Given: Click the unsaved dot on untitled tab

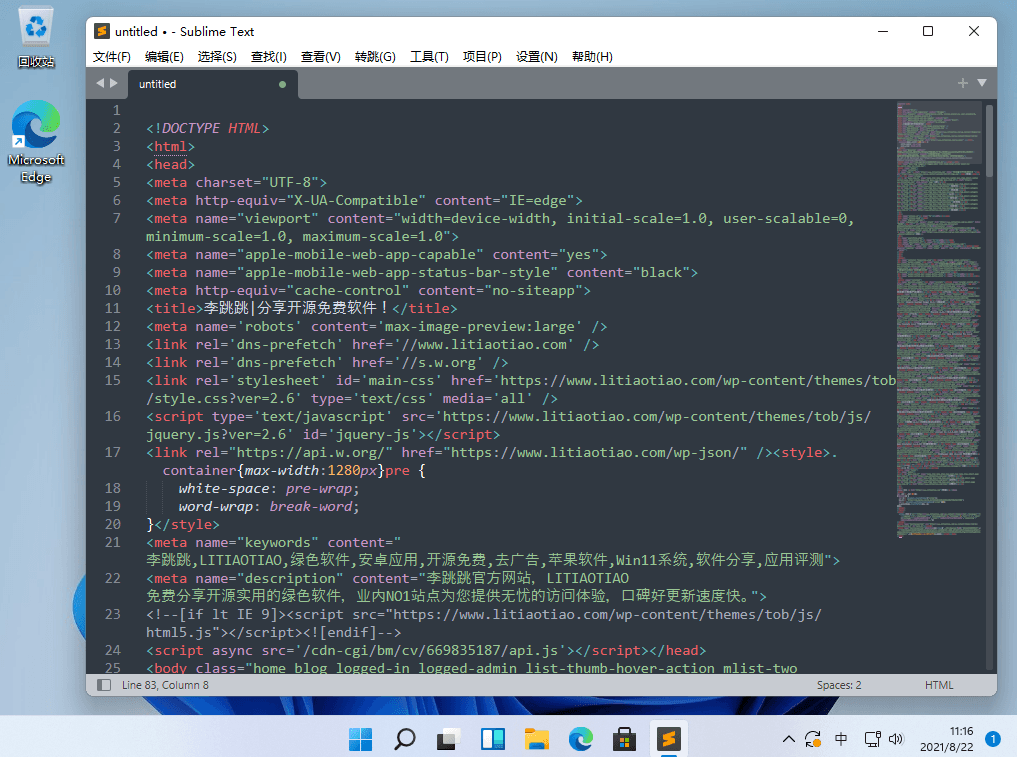Looking at the screenshot, I should pyautogui.click(x=282, y=84).
